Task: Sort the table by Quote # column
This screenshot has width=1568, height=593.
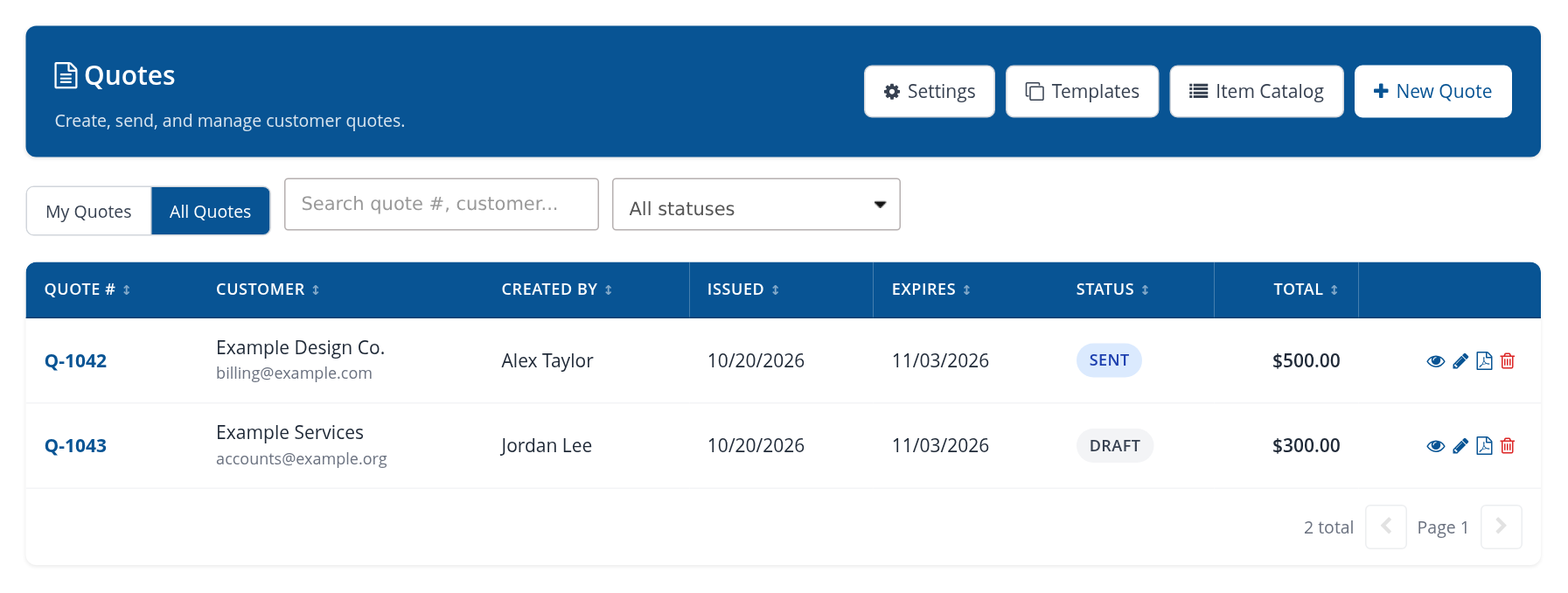Action: [87, 290]
